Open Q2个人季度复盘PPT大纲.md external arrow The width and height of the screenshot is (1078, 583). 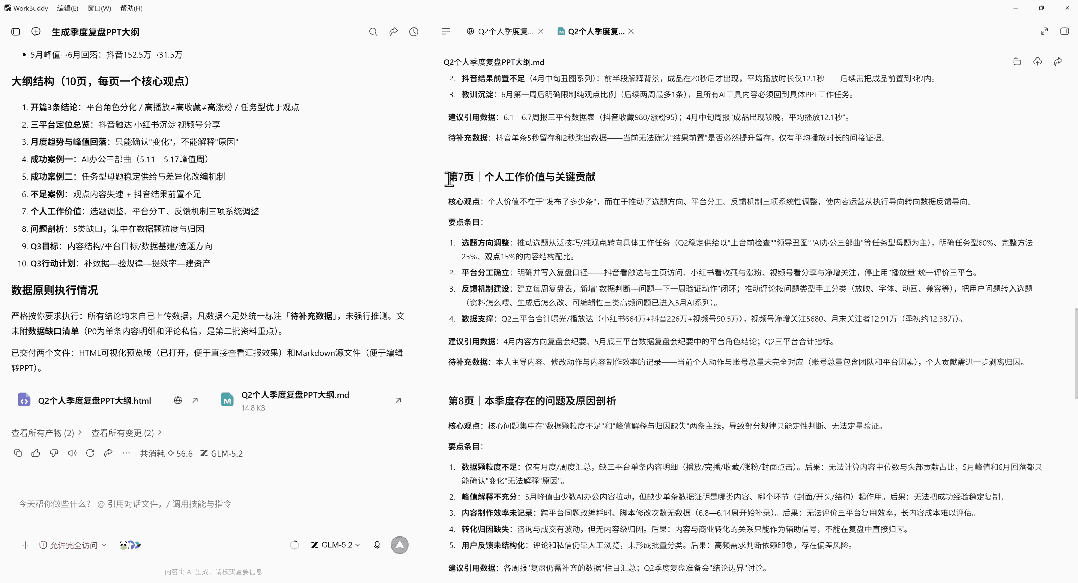pyautogui.click(x=398, y=400)
